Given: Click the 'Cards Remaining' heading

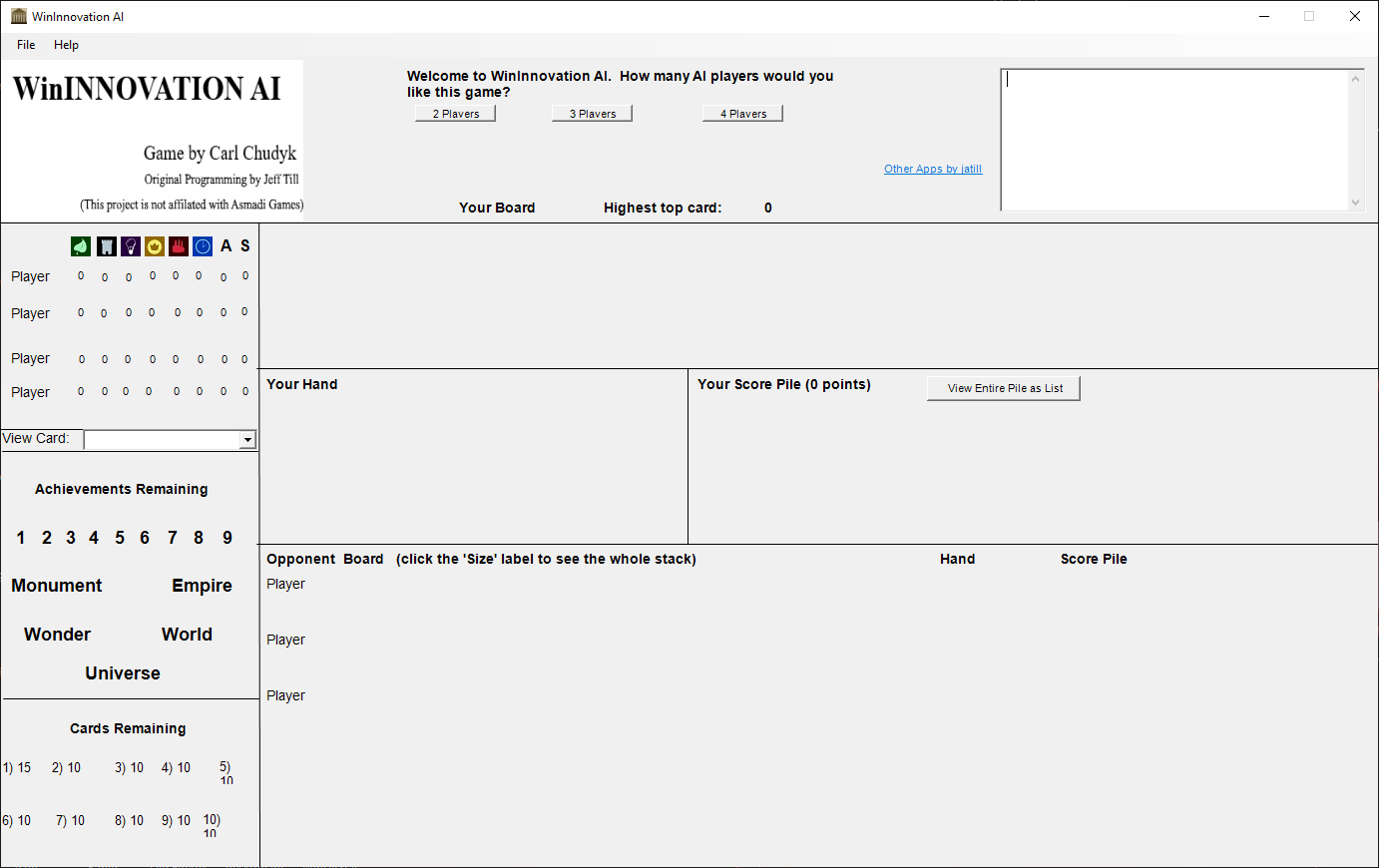Looking at the screenshot, I should tap(128, 728).
